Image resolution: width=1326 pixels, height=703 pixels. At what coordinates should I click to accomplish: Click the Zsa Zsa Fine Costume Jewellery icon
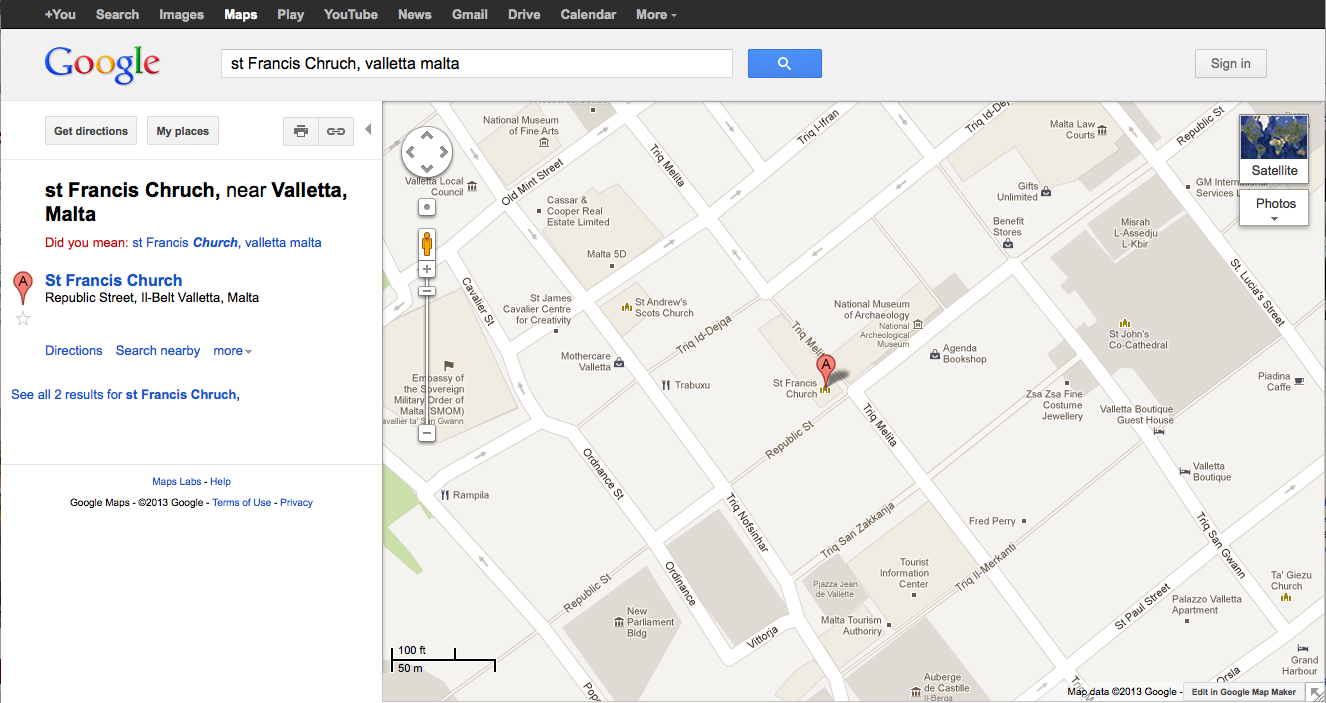pyautogui.click(x=1068, y=382)
